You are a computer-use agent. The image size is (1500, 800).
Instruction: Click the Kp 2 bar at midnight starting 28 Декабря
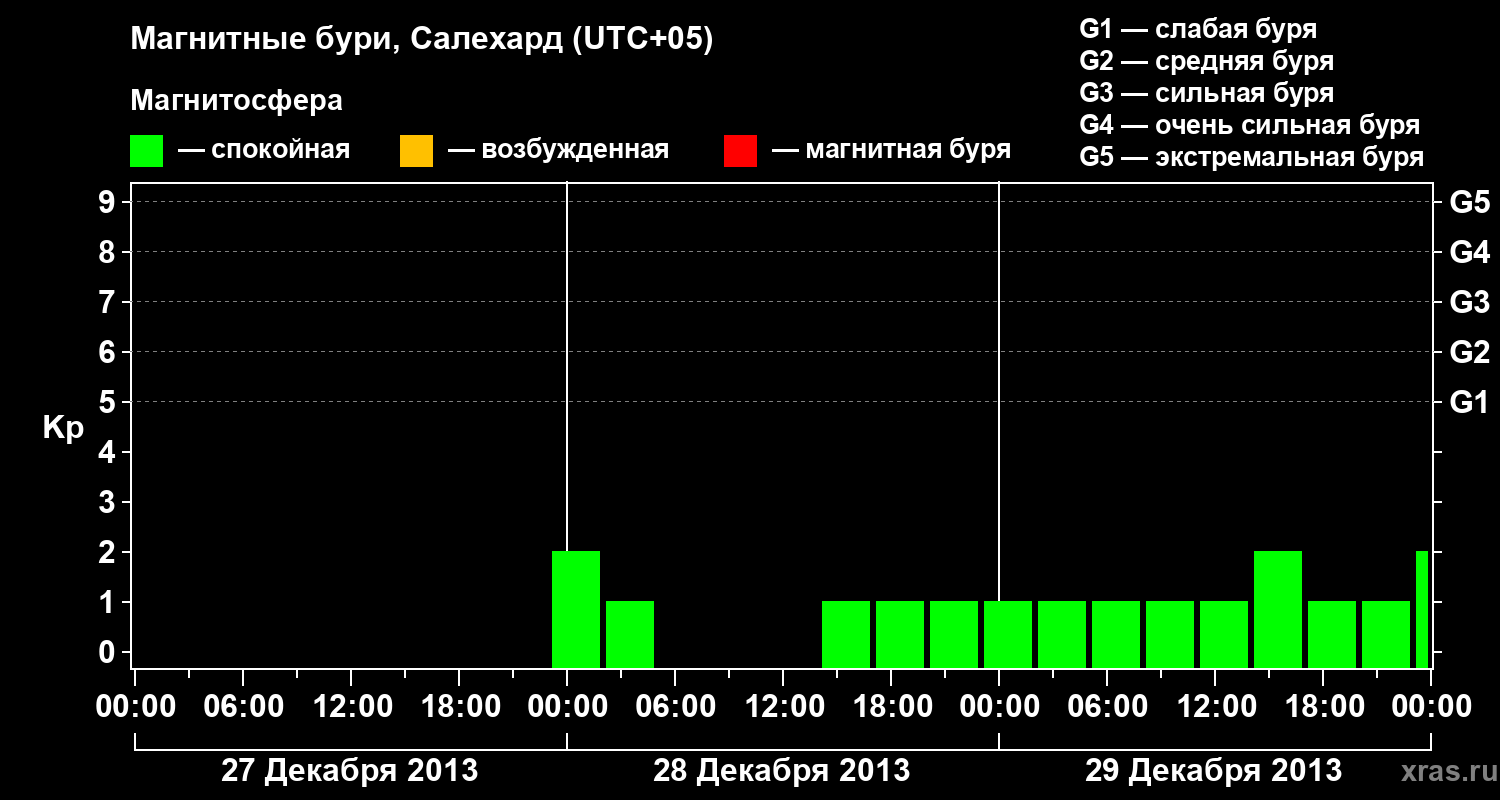click(576, 609)
